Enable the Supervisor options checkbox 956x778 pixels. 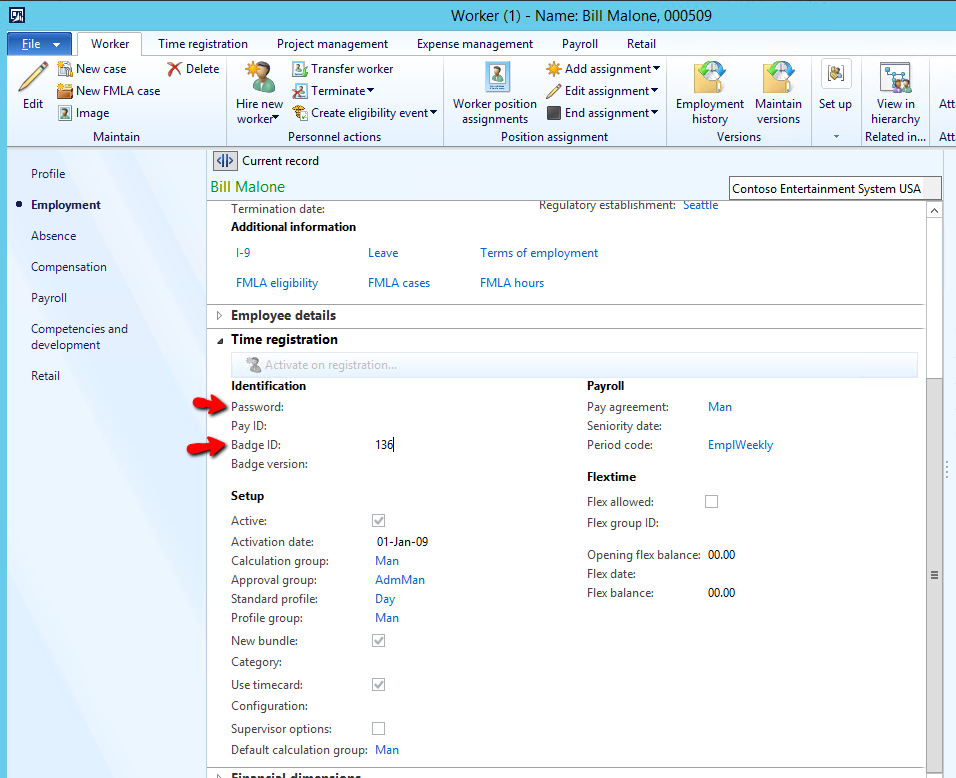tap(378, 729)
